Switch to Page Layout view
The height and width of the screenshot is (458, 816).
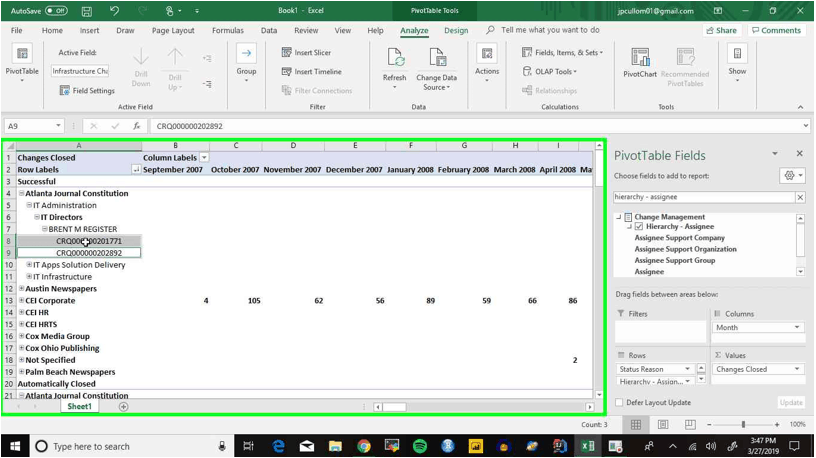(x=663, y=425)
